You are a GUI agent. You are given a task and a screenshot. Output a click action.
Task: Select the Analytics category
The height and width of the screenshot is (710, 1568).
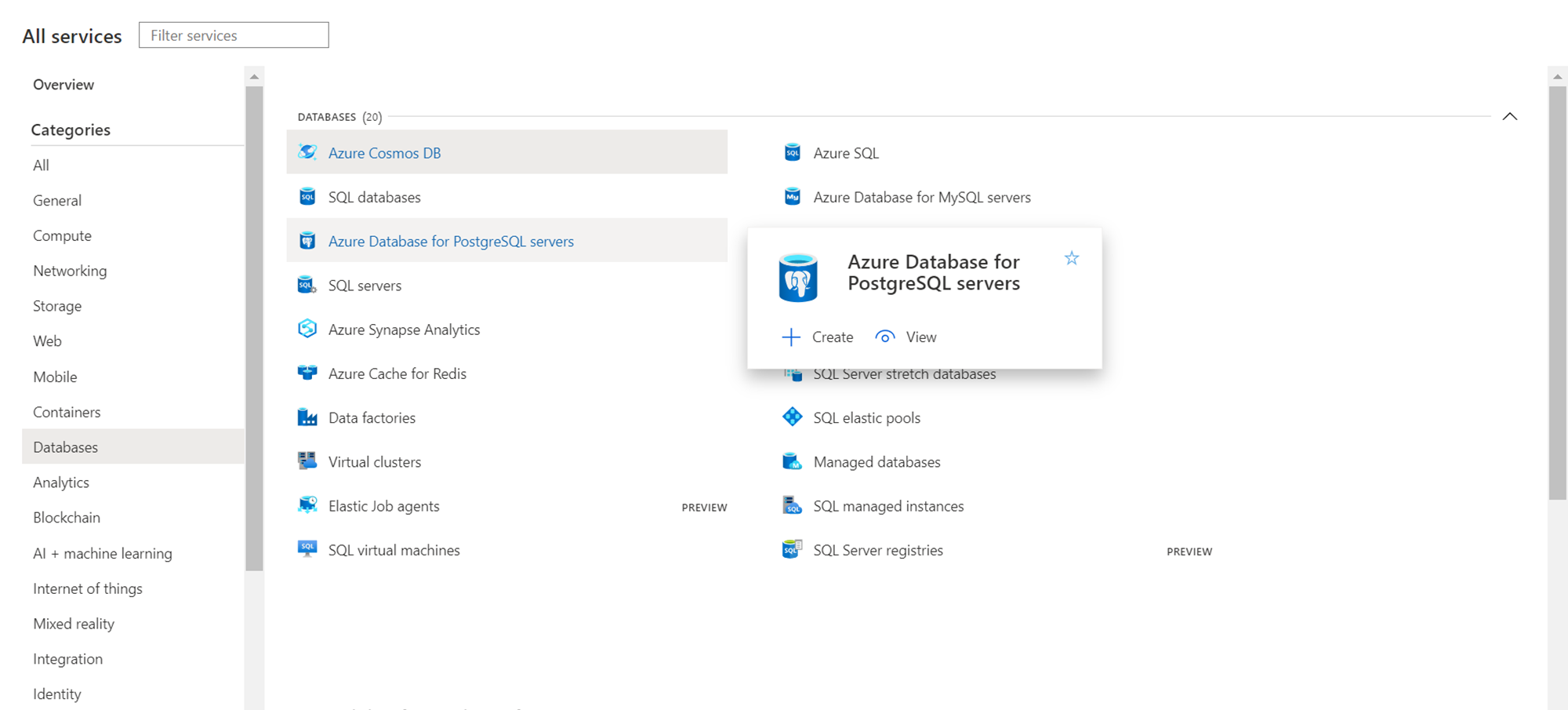(x=61, y=482)
